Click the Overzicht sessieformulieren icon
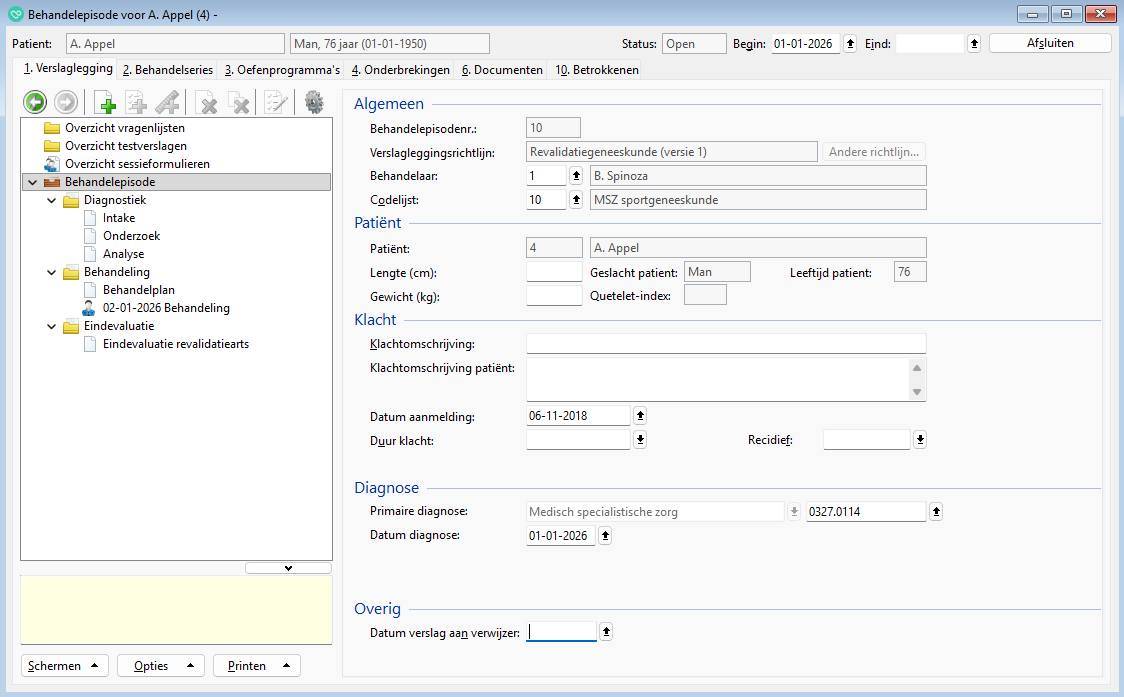 [x=51, y=163]
